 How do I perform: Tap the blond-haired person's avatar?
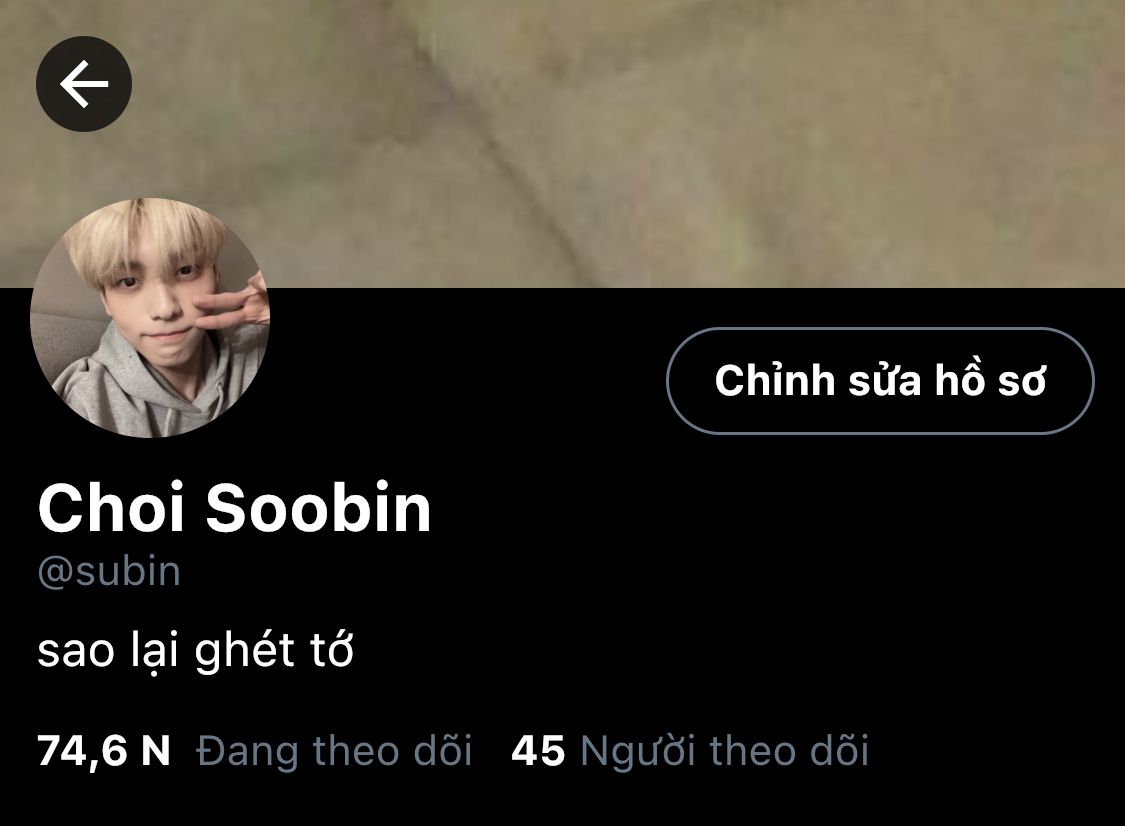[x=150, y=317]
